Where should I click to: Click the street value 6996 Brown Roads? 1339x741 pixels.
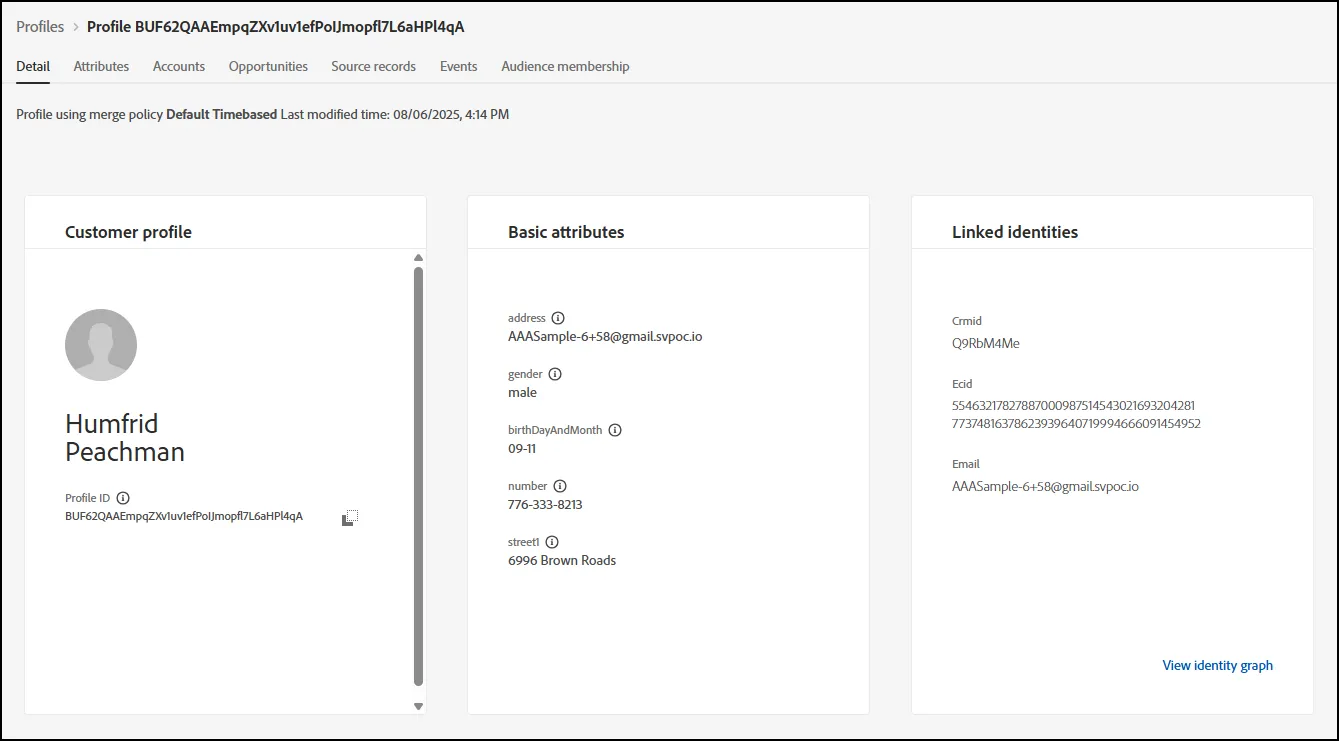pyautogui.click(x=562, y=560)
